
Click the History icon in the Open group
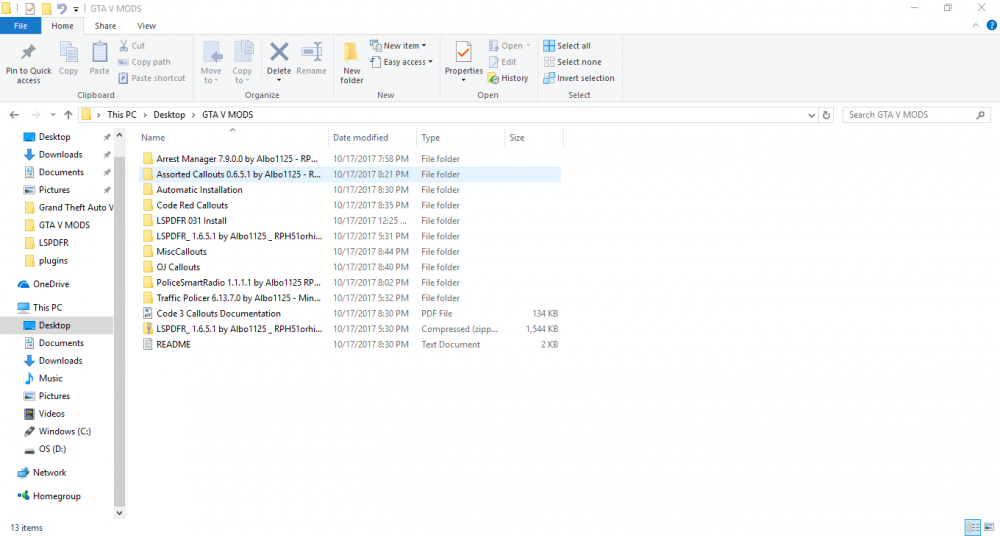click(493, 78)
